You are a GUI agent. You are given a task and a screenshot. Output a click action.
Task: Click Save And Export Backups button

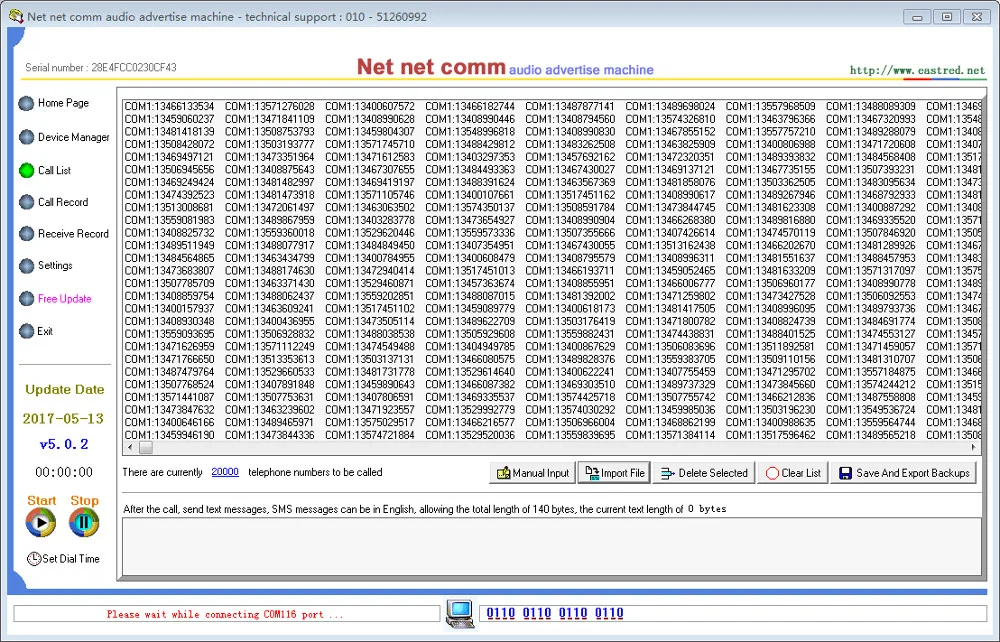904,473
